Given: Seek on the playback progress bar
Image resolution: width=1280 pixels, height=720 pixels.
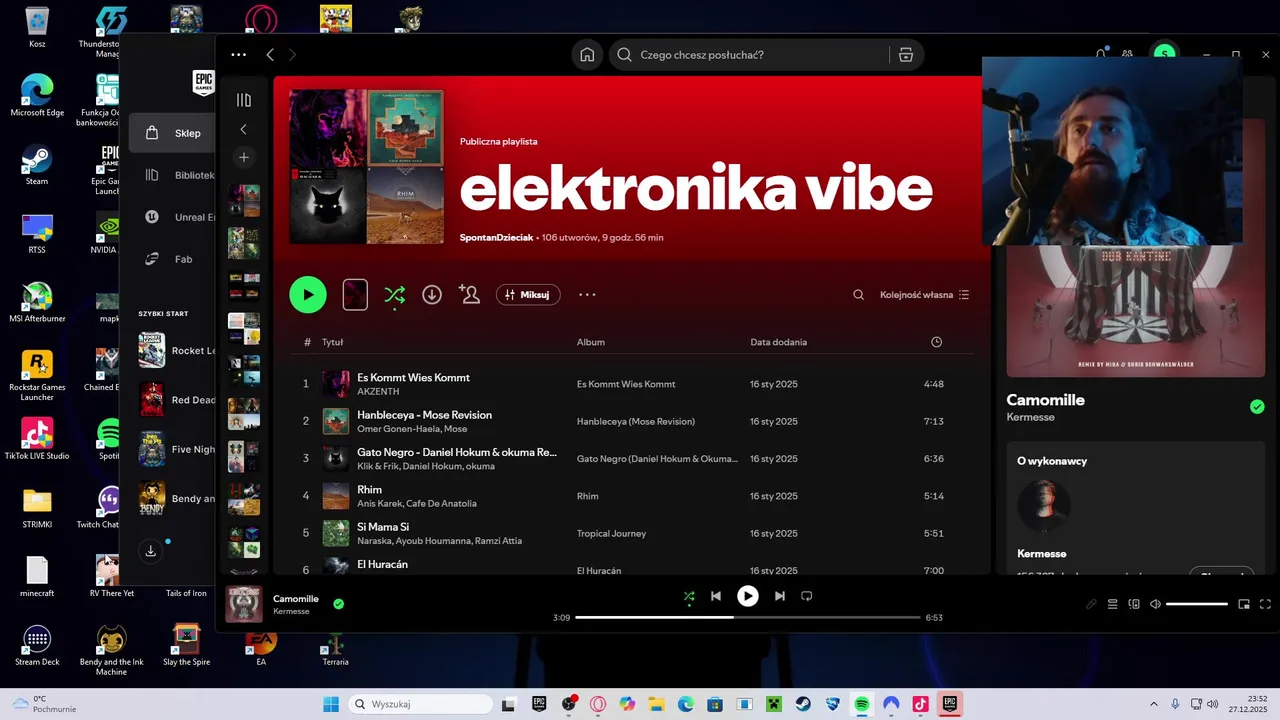Looking at the screenshot, I should point(748,618).
